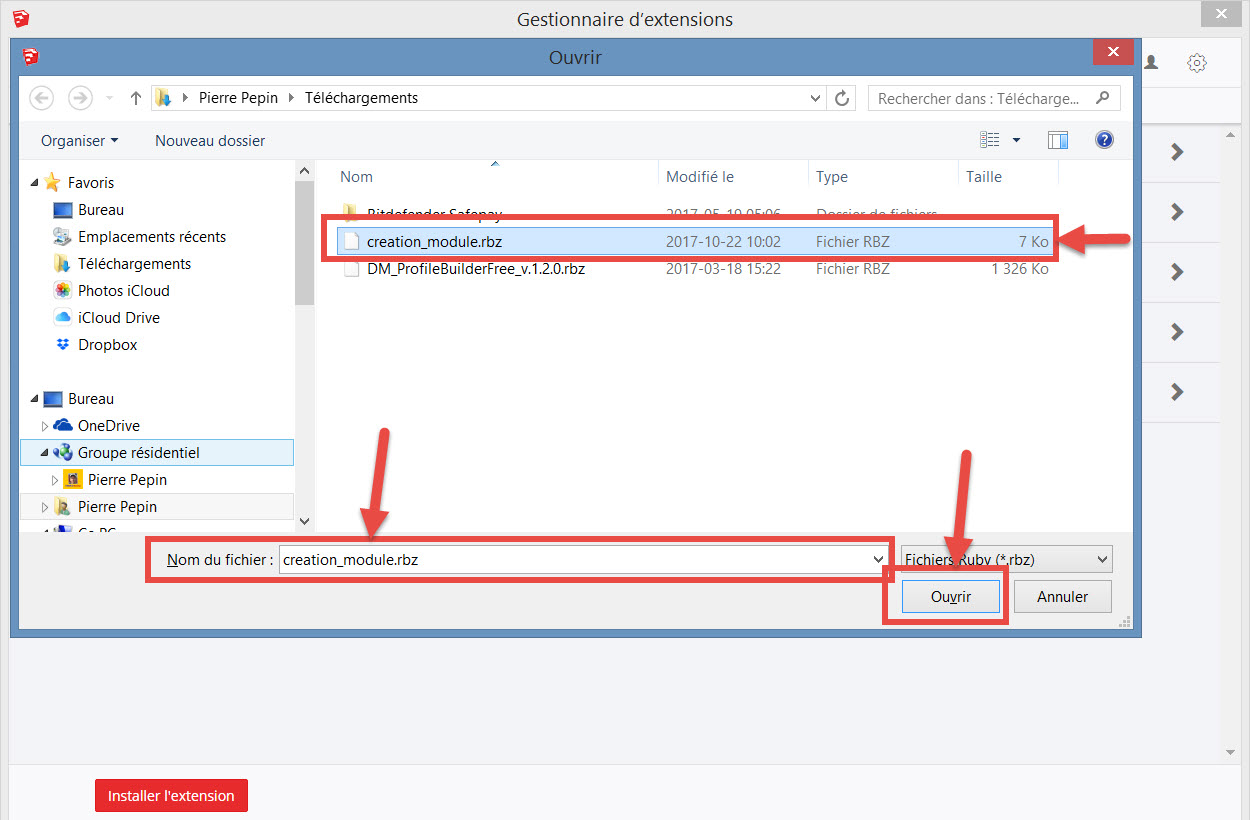Image resolution: width=1250 pixels, height=820 pixels.
Task: Expand the OneDrive tree node
Action: click(x=45, y=426)
